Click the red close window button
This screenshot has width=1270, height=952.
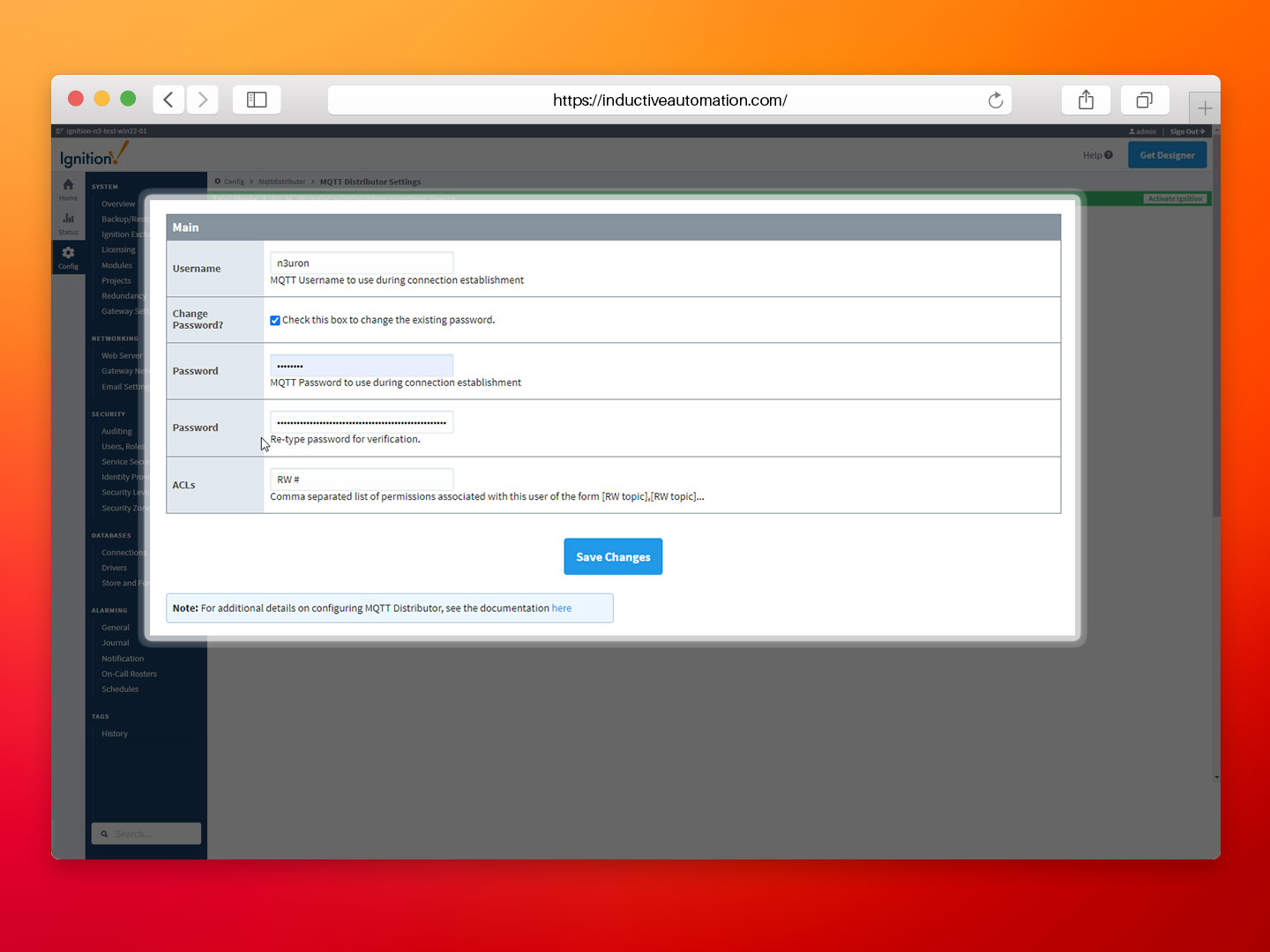point(76,99)
